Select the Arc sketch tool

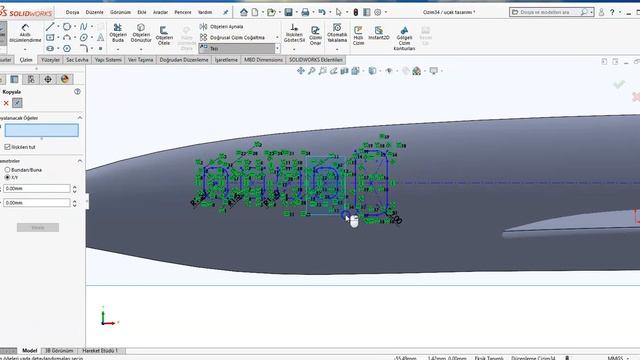click(67, 38)
